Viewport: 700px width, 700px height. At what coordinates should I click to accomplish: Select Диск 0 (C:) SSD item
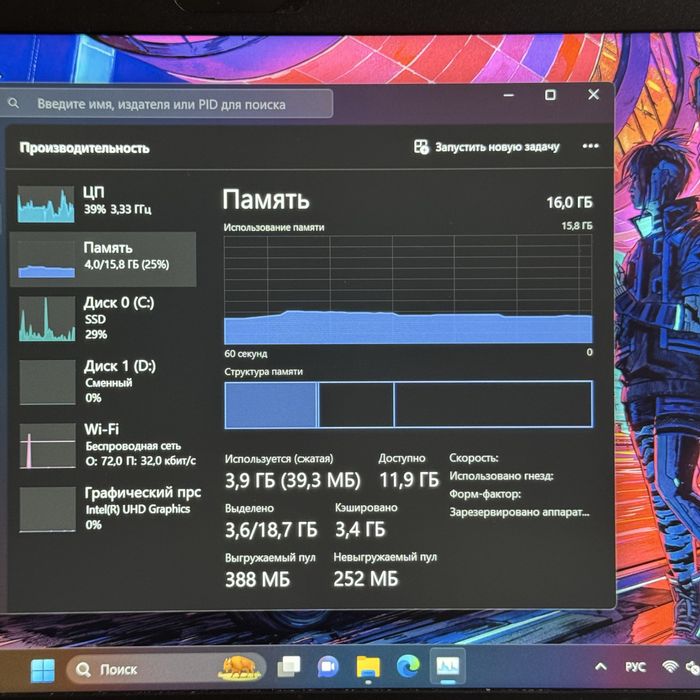click(103, 319)
